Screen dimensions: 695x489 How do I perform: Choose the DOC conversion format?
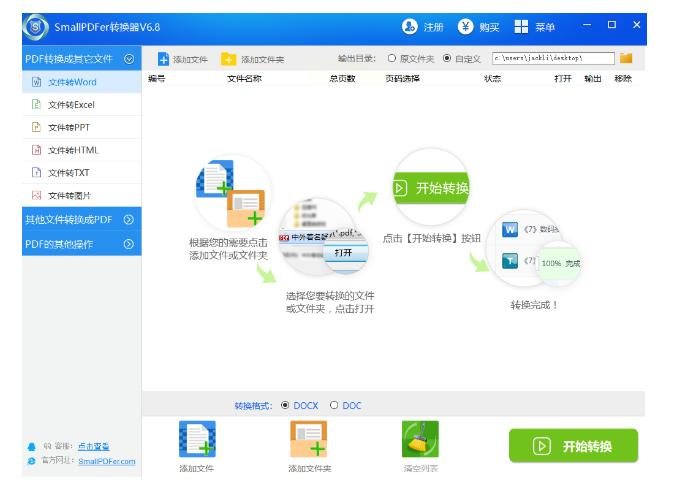[x=334, y=405]
